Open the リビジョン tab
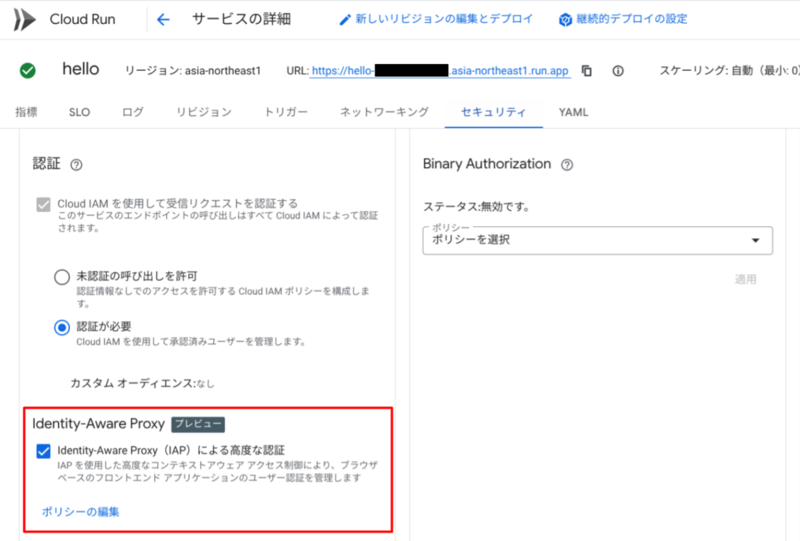 tap(204, 112)
